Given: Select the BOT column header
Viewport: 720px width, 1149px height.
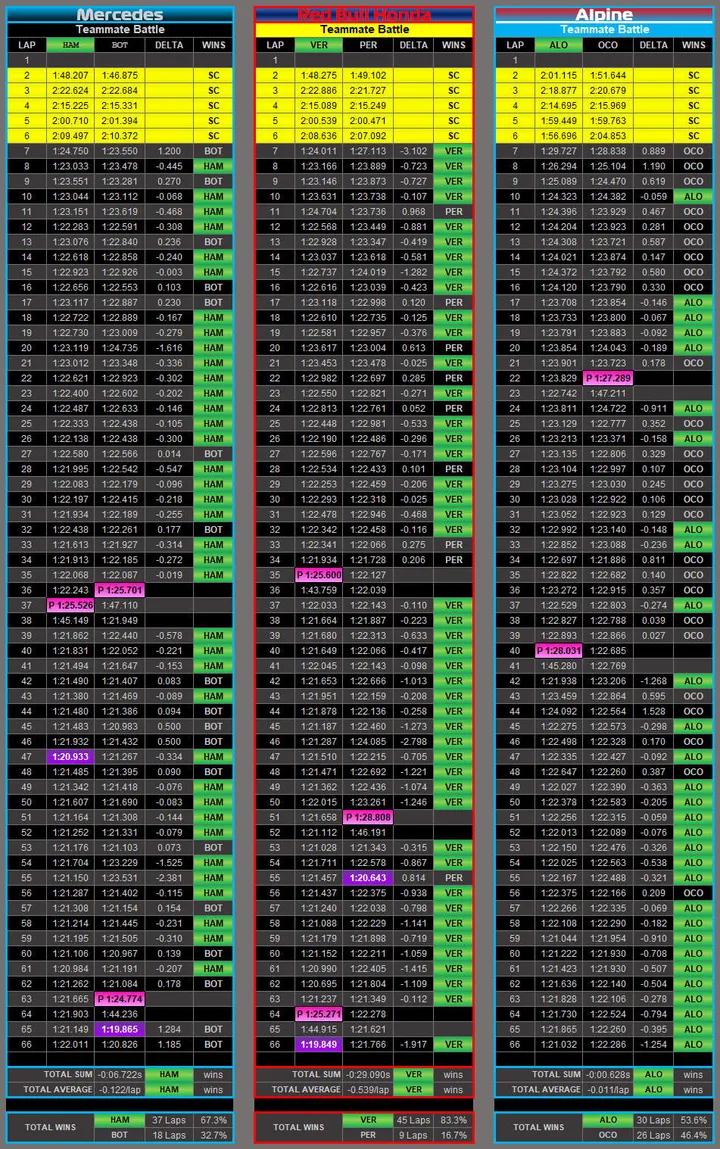Looking at the screenshot, I should [120, 45].
